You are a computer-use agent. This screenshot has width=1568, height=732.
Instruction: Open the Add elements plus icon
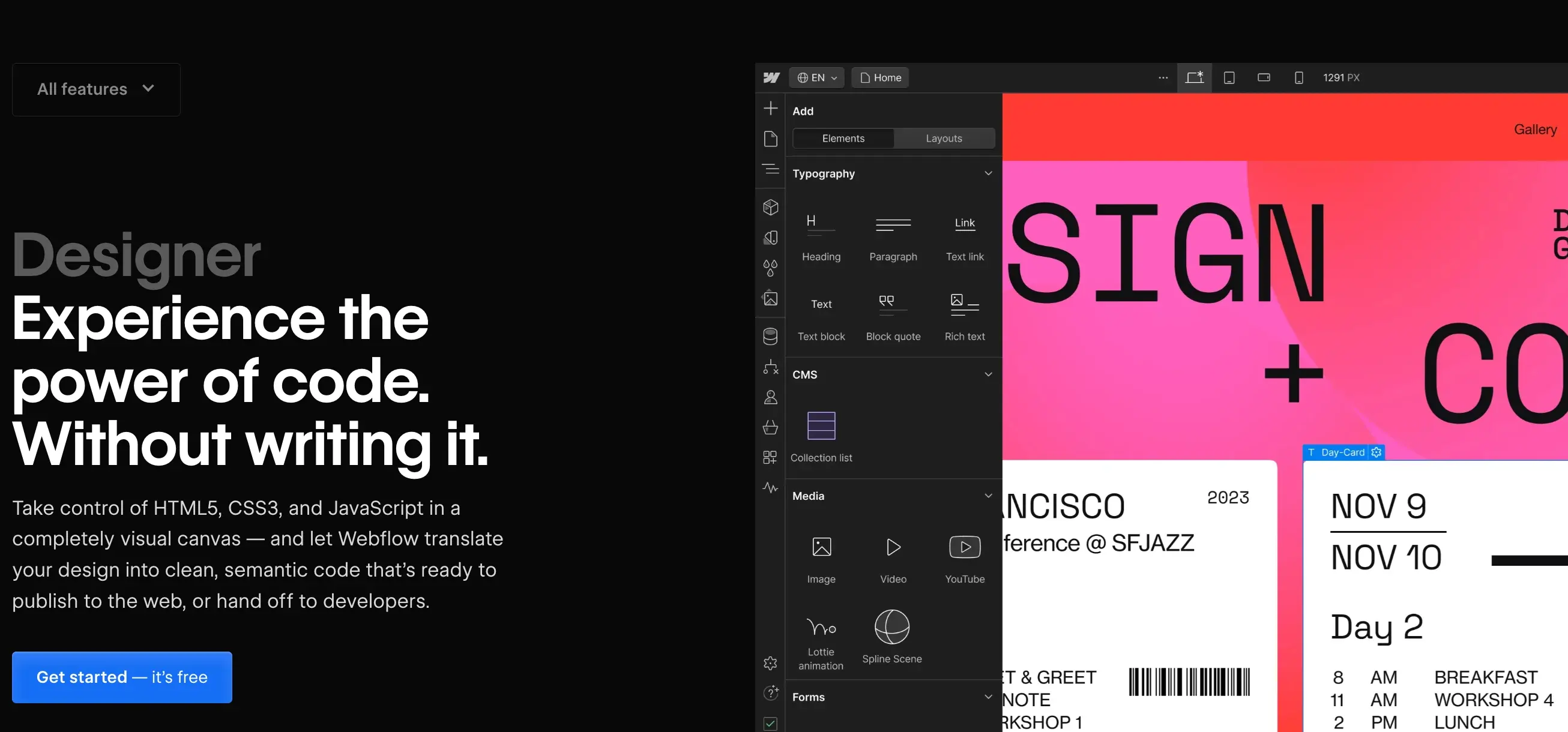[771, 109]
